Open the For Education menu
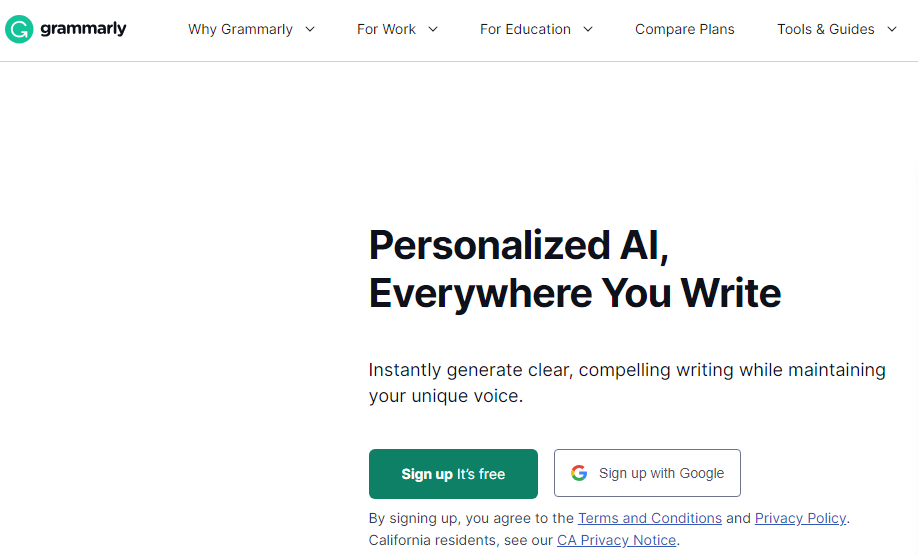The image size is (918, 556). point(524,30)
